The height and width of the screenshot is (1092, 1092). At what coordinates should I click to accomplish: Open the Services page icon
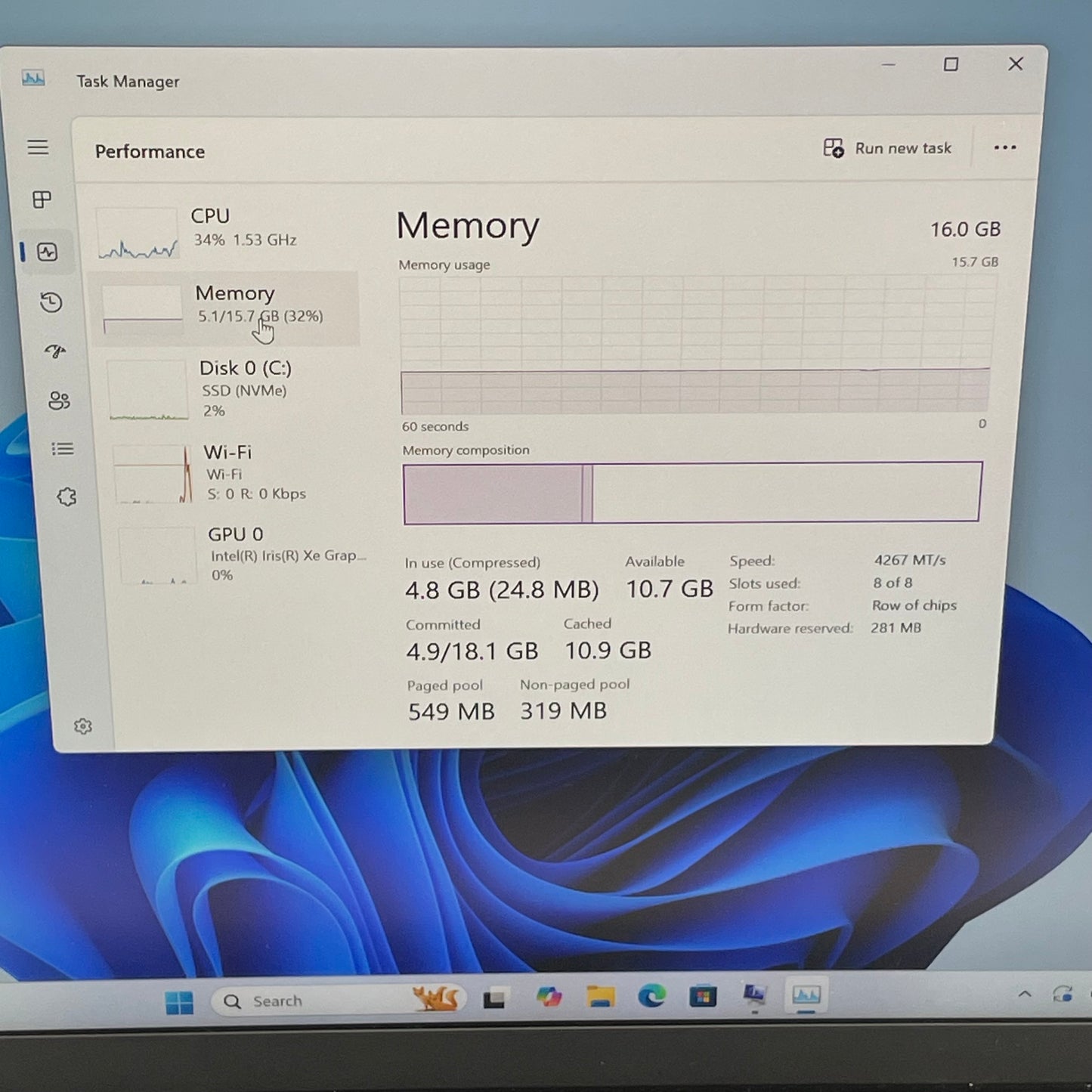[x=67, y=495]
